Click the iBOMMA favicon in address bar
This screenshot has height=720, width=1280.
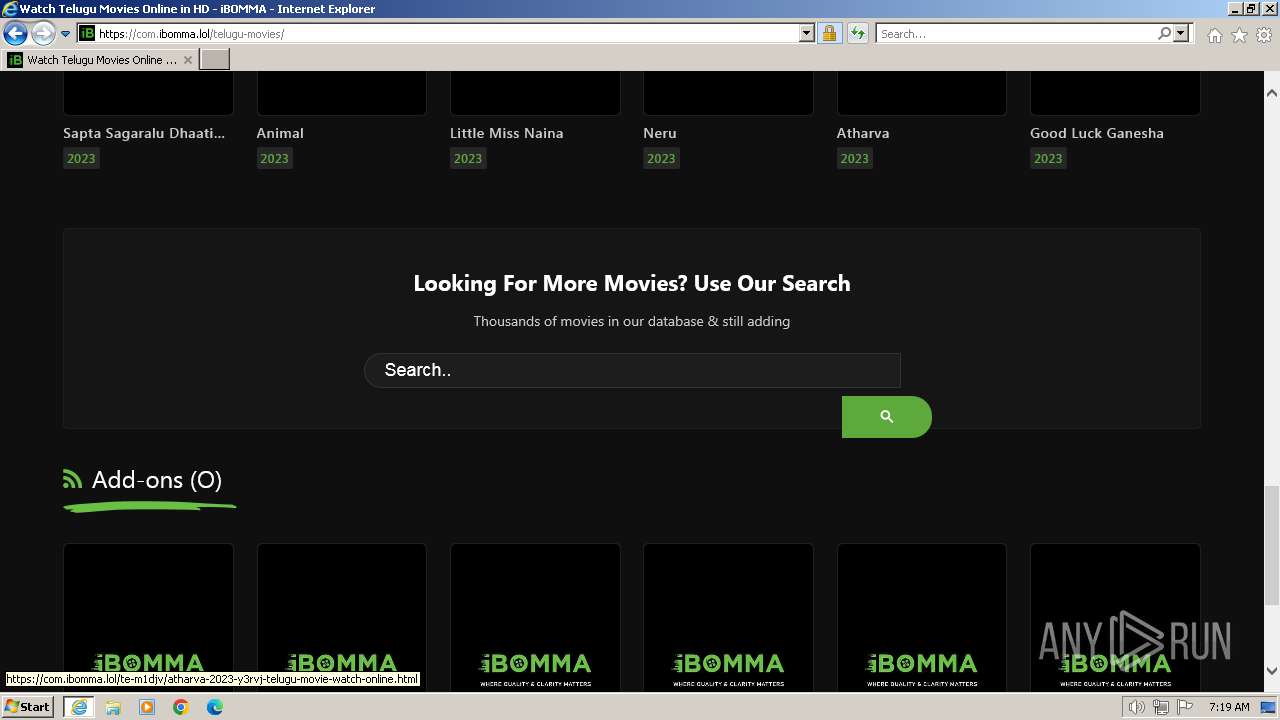(87, 33)
